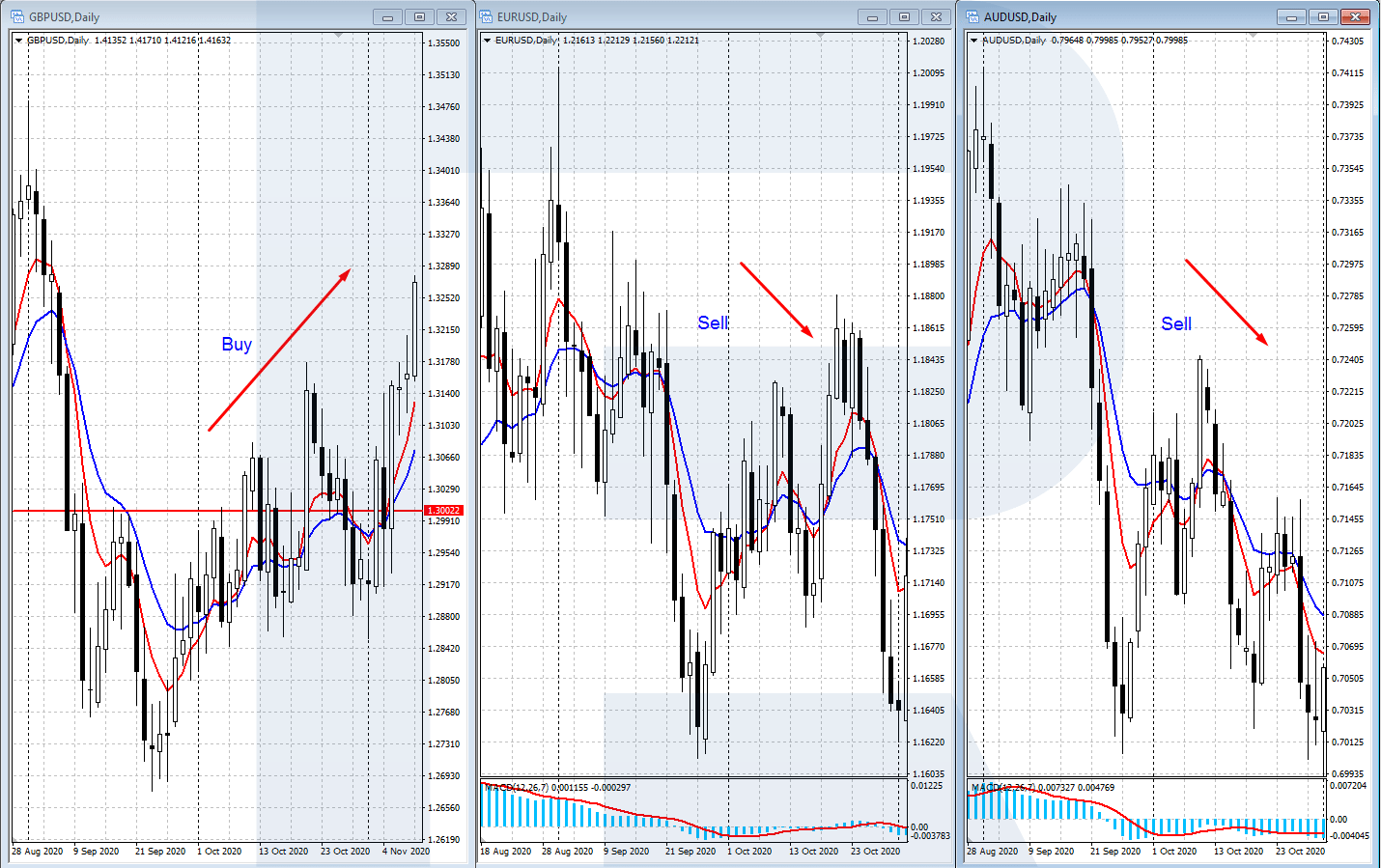The width and height of the screenshot is (1381, 868).
Task: Select the red up arrow on GBPUSD chart
Action: pos(279,350)
